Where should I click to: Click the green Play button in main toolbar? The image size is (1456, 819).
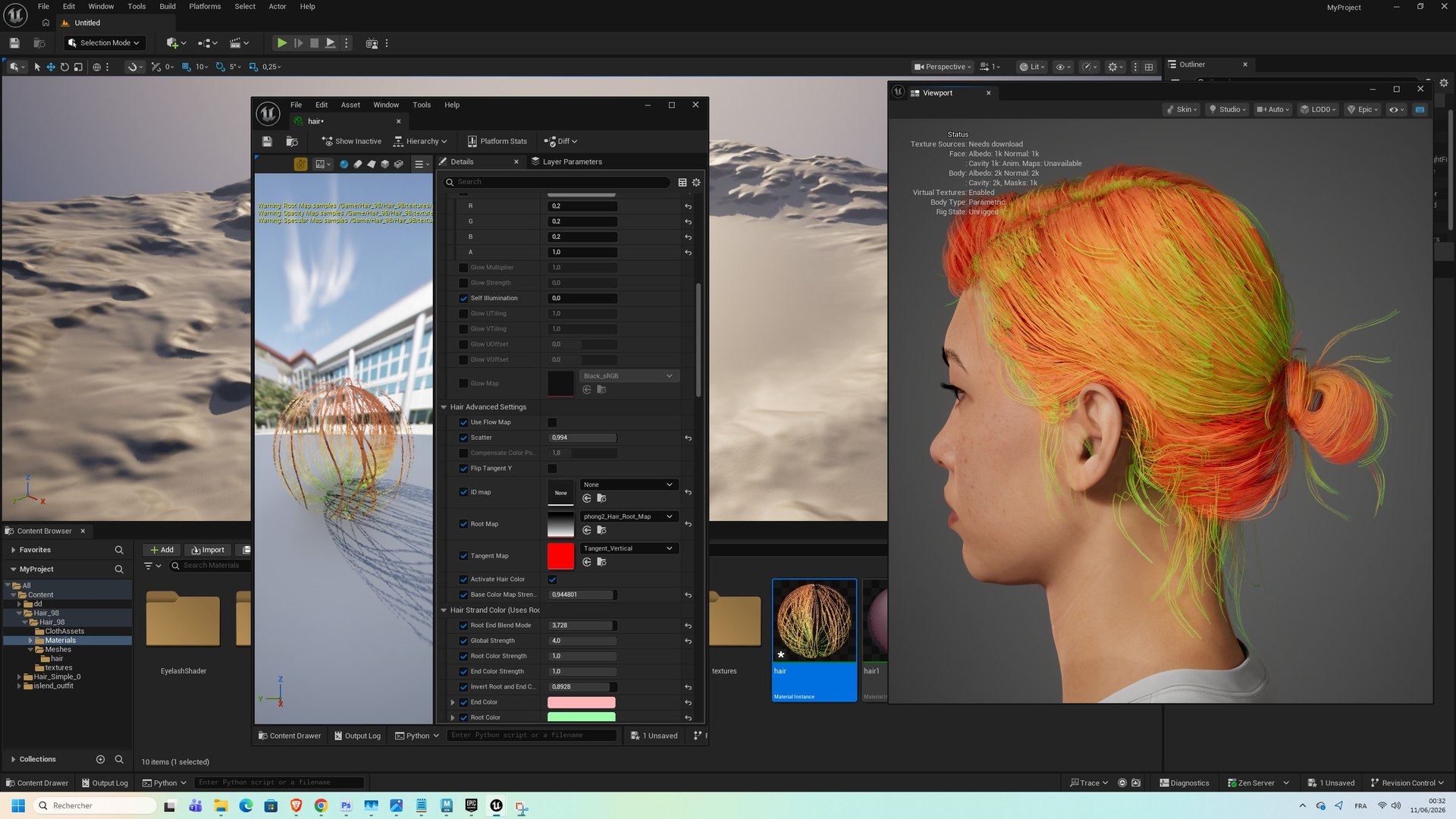coord(281,43)
